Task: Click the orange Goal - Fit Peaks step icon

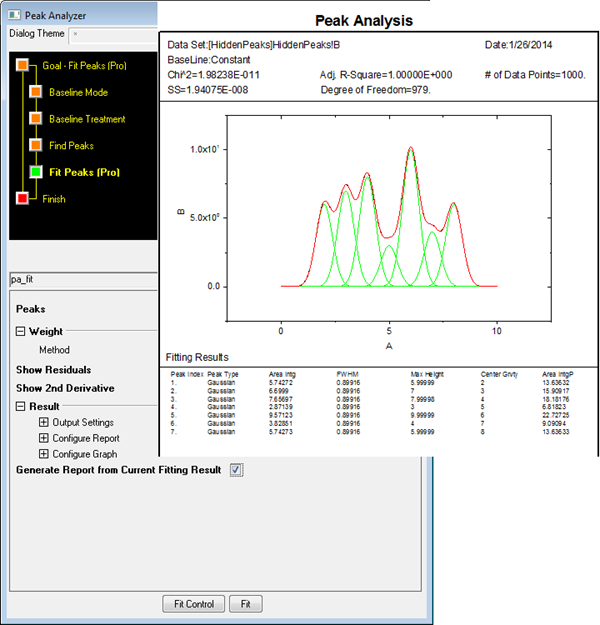Action: 22,65
